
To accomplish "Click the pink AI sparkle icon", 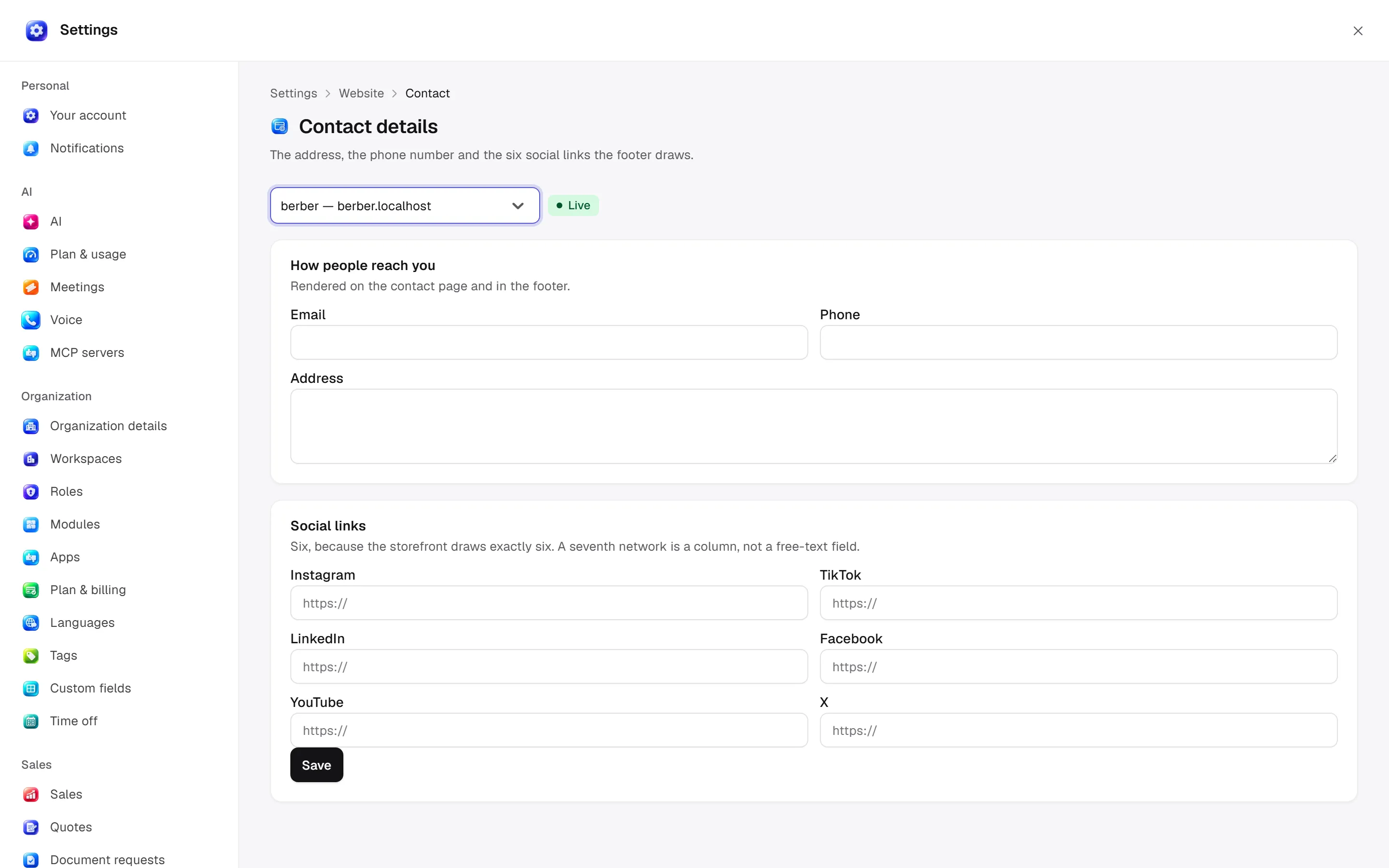I will pos(31,222).
